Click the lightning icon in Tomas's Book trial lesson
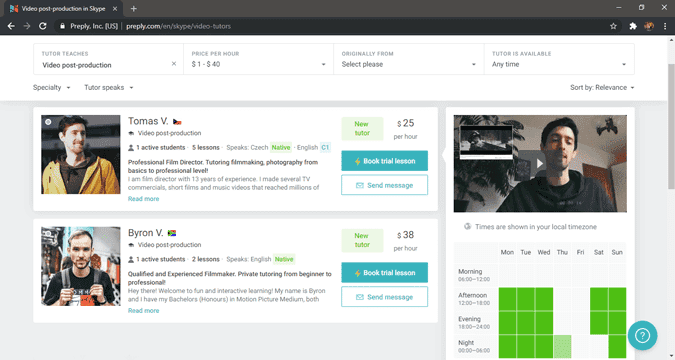Viewport: 675px width, 360px height. [357, 161]
